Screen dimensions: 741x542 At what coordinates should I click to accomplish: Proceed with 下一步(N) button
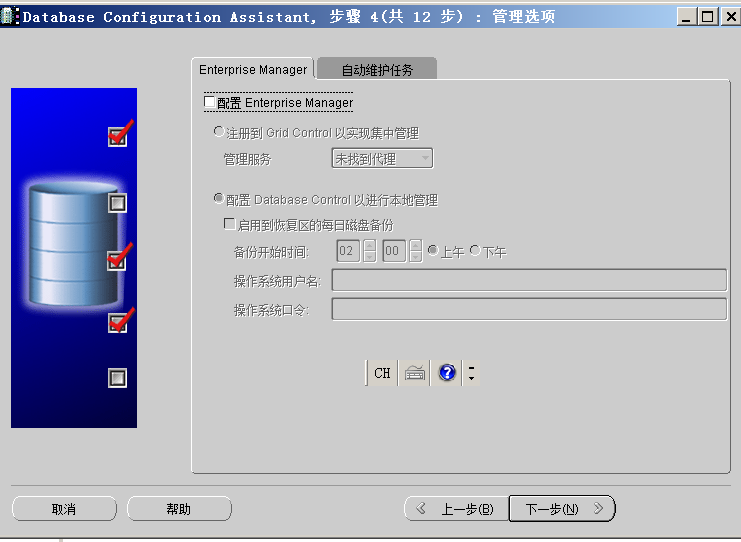click(x=562, y=509)
